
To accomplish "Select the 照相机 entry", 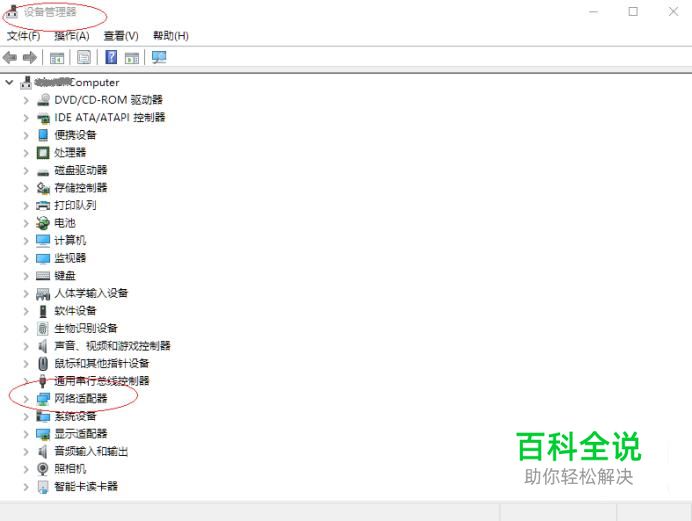I will [70, 469].
